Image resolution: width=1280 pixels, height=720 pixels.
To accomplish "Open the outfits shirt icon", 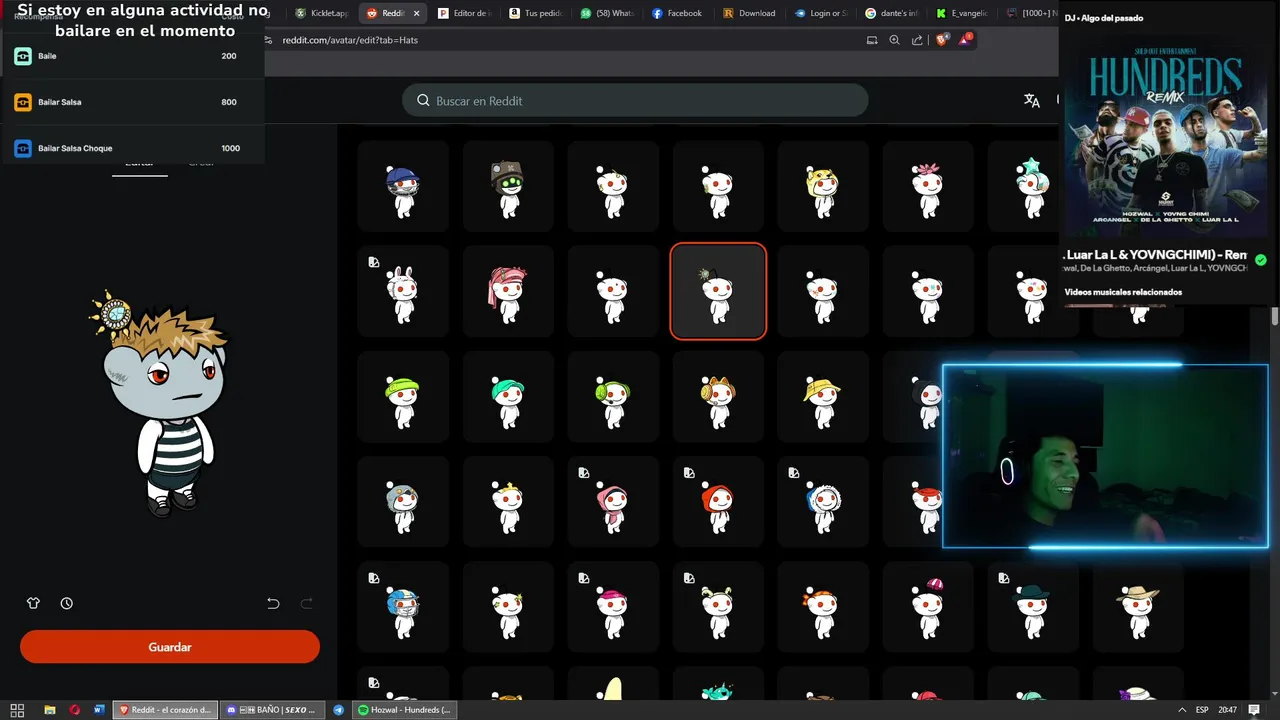I will pyautogui.click(x=33, y=603).
